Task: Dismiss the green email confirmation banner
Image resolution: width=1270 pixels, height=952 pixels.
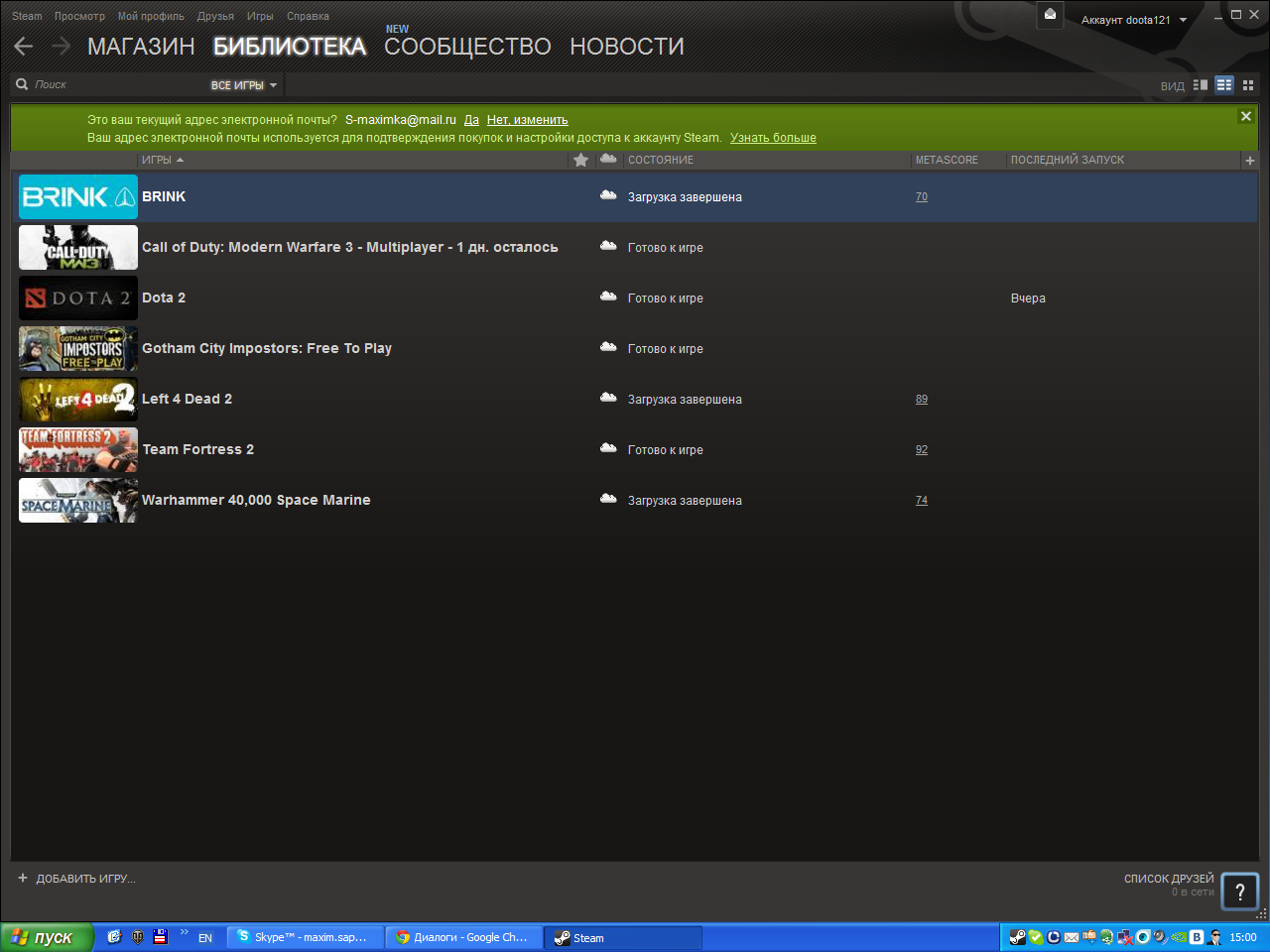Action: pyautogui.click(x=1245, y=116)
